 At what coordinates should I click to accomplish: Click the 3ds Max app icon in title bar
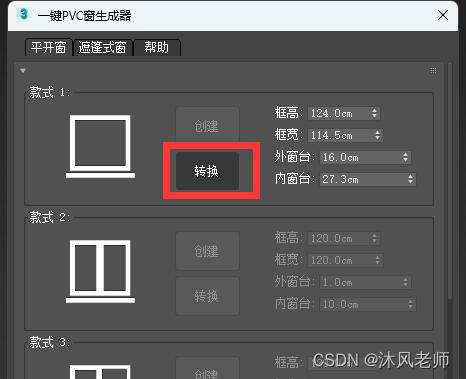point(23,15)
